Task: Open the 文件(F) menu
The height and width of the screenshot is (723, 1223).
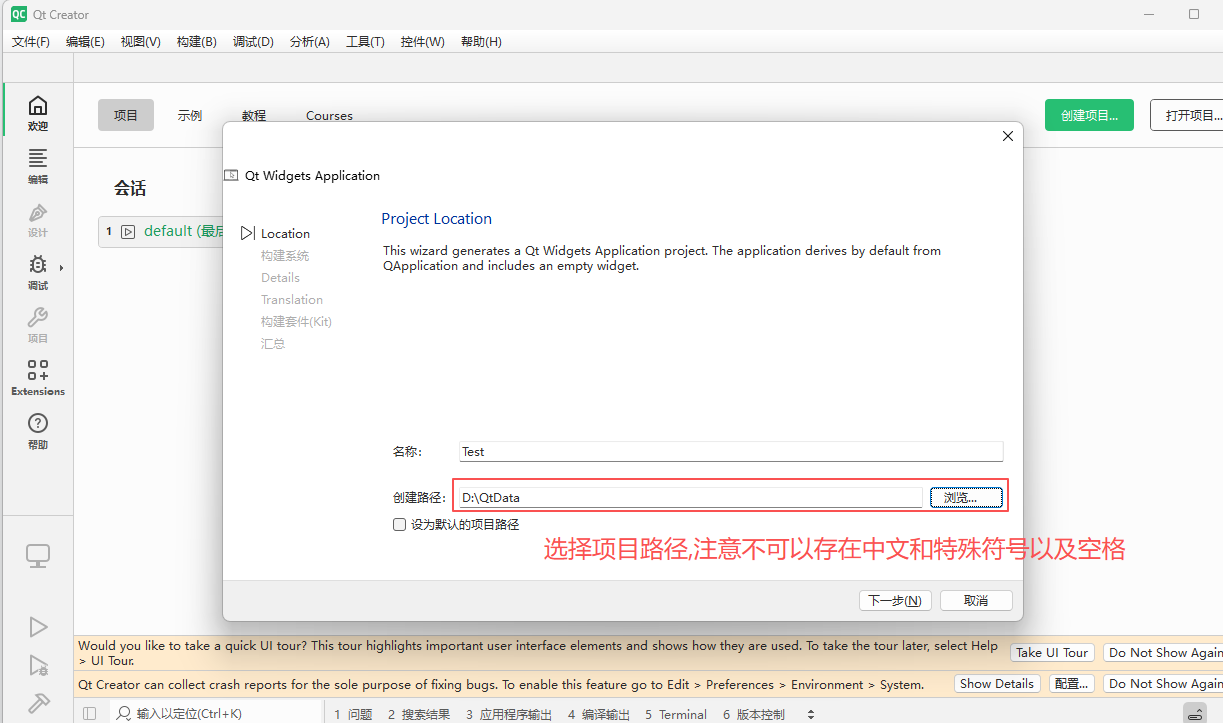Action: (31, 41)
